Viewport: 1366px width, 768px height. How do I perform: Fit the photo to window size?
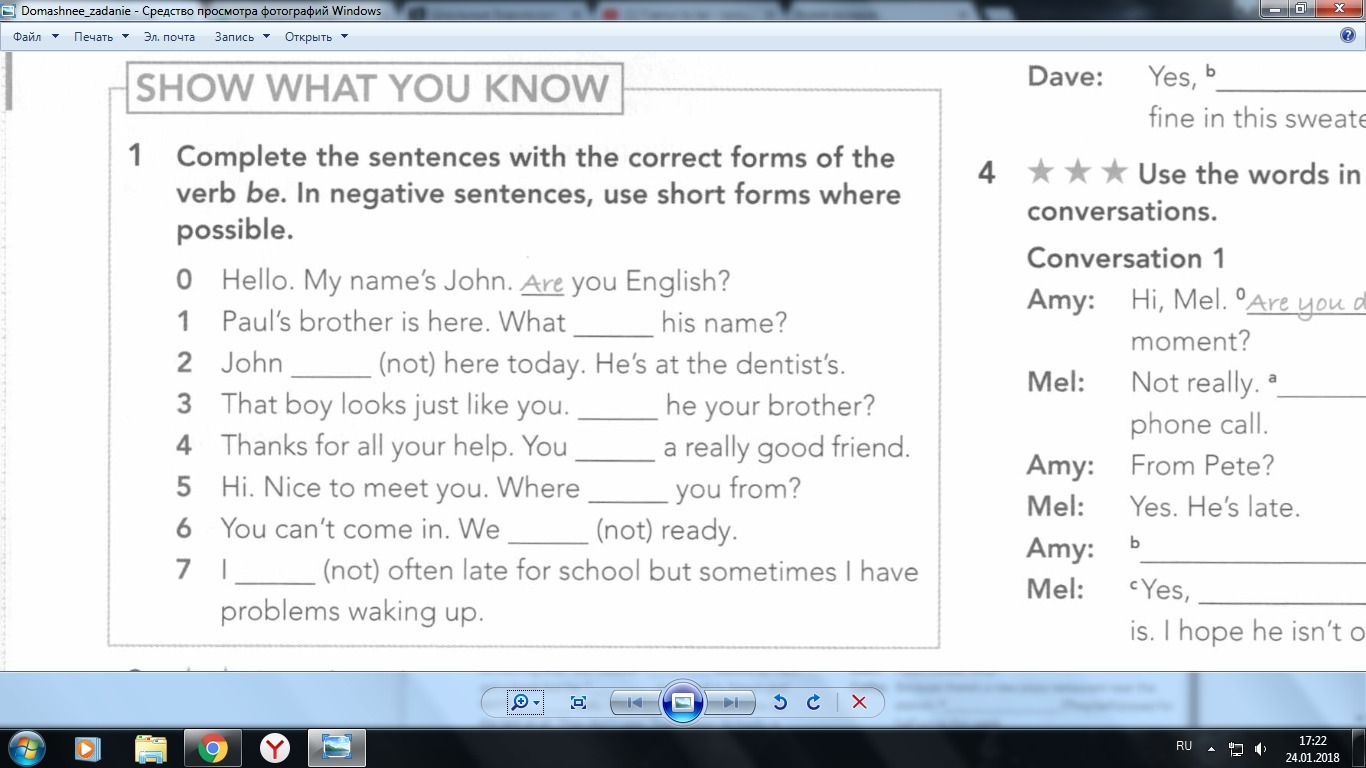tap(578, 702)
